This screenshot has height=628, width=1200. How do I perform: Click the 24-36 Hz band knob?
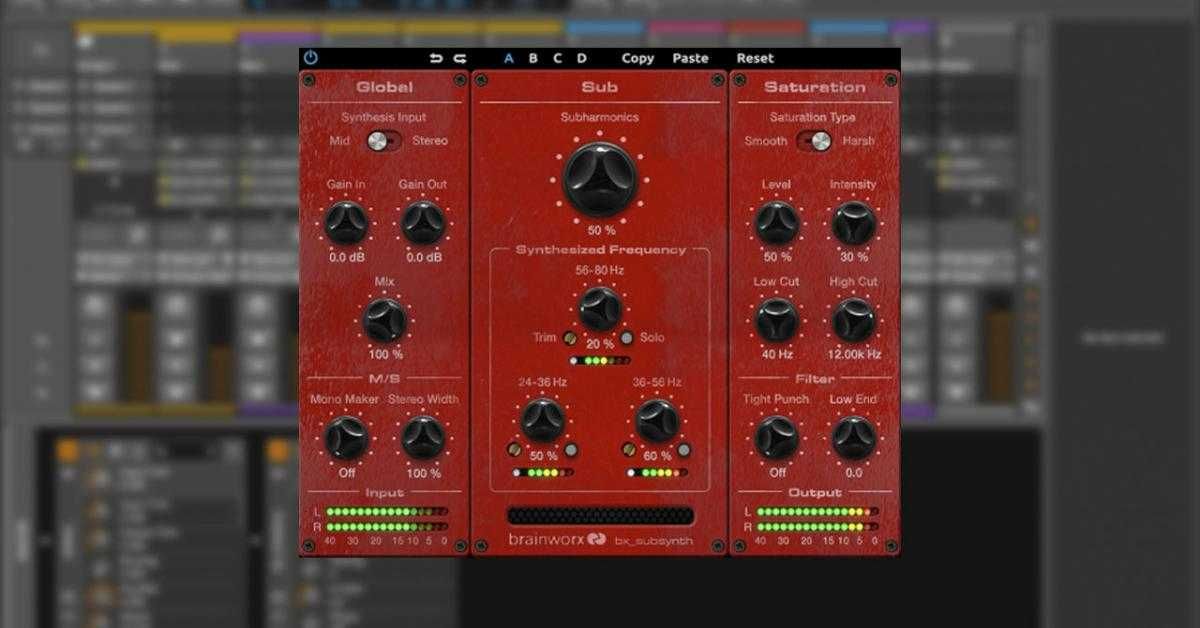tap(543, 421)
